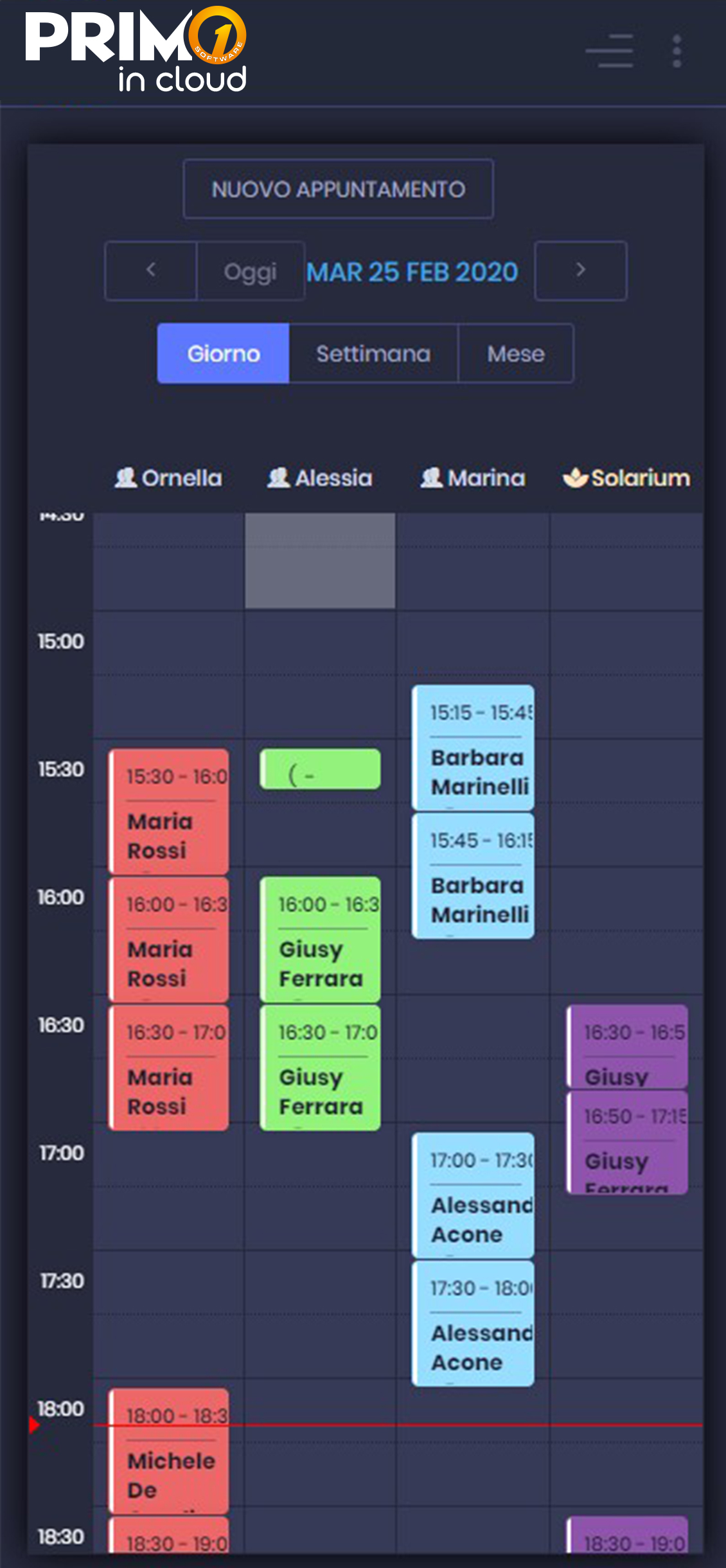Open the hamburger menu icon
726x1568 pixels.
click(x=609, y=51)
